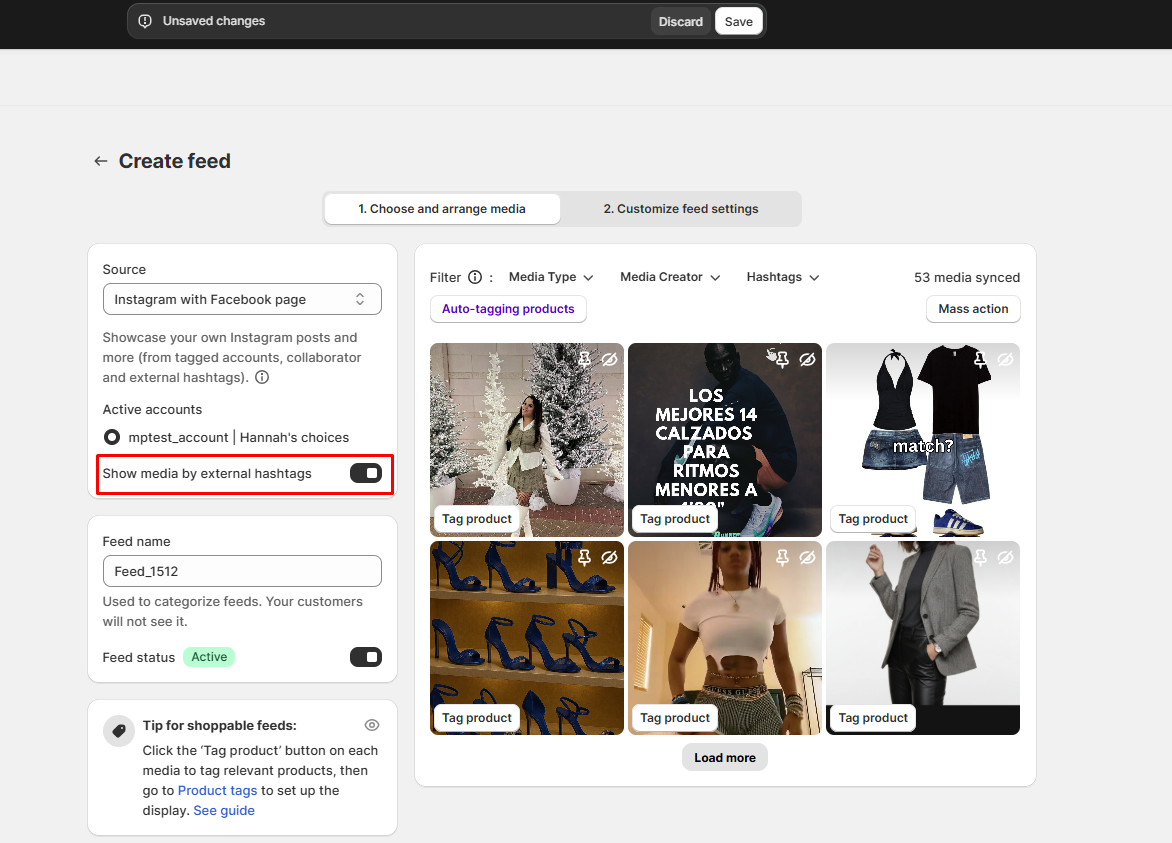Pin the blue high heels media
This screenshot has height=843, width=1172.
(586, 557)
